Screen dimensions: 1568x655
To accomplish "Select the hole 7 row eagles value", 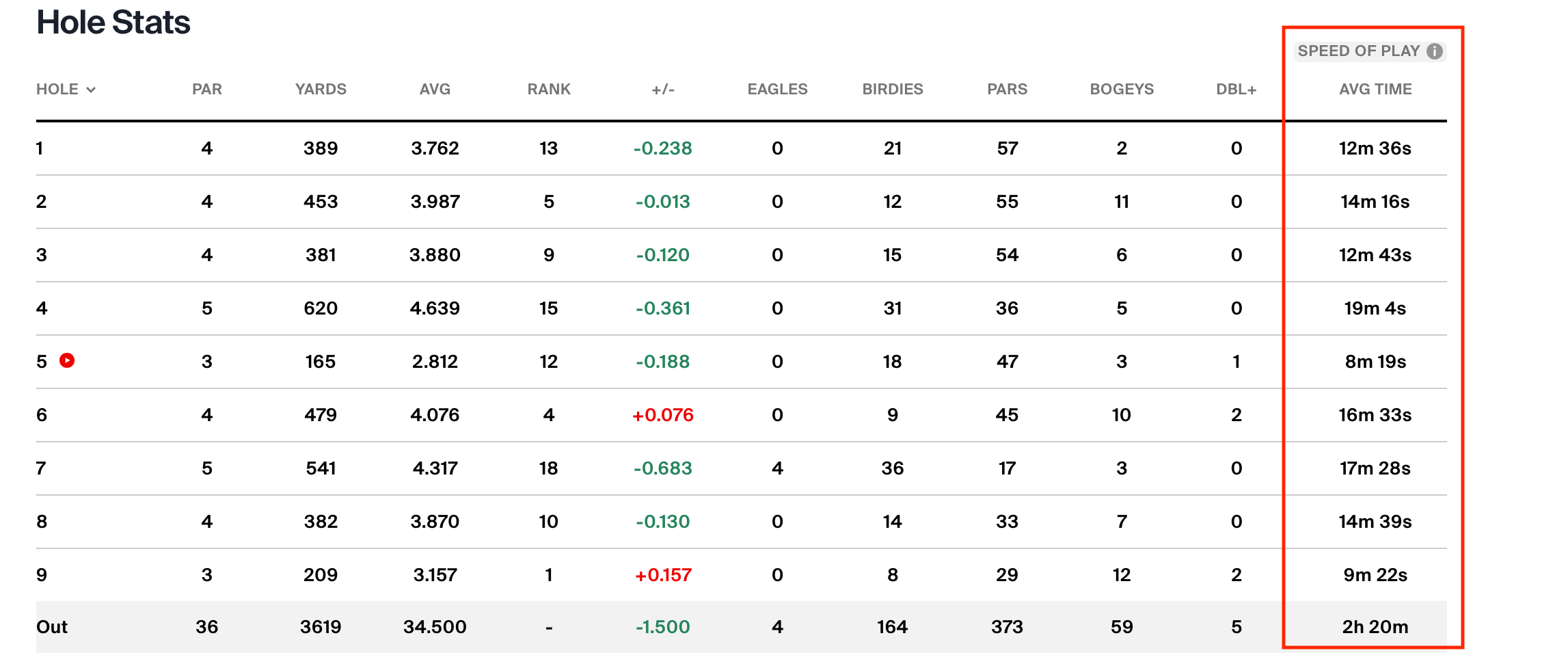I will pos(777,468).
